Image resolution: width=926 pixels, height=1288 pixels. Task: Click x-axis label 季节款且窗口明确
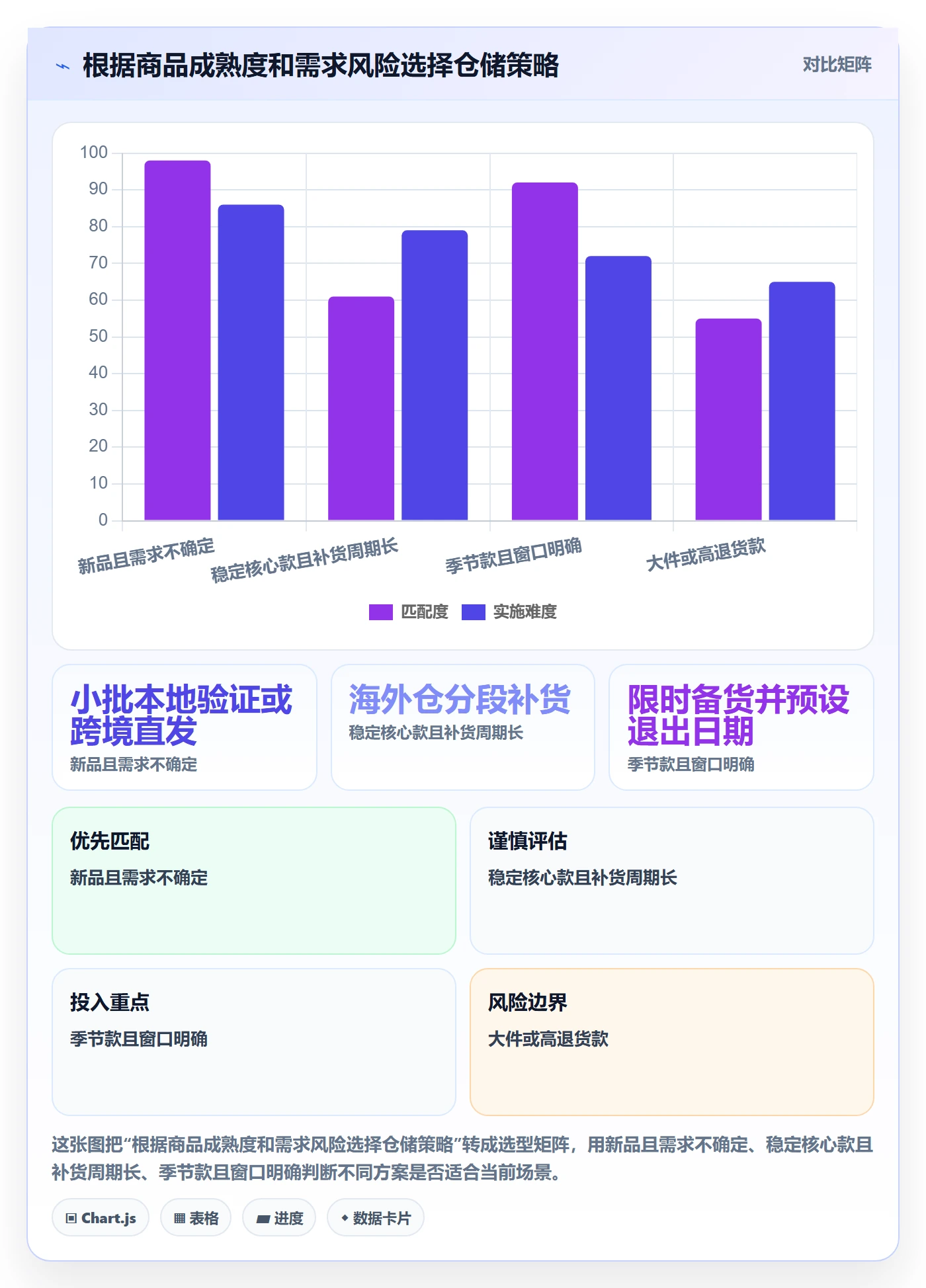513,555
